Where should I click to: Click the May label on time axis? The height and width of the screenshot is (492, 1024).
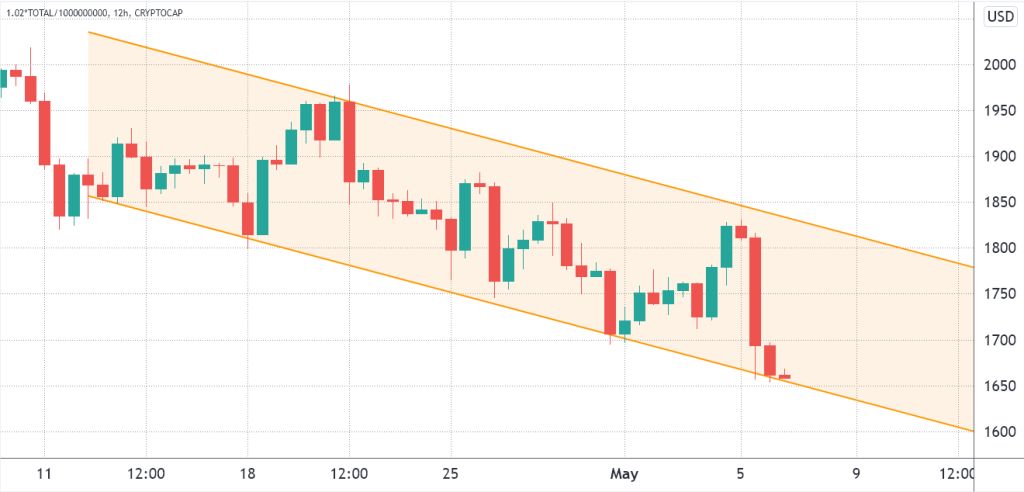click(624, 472)
